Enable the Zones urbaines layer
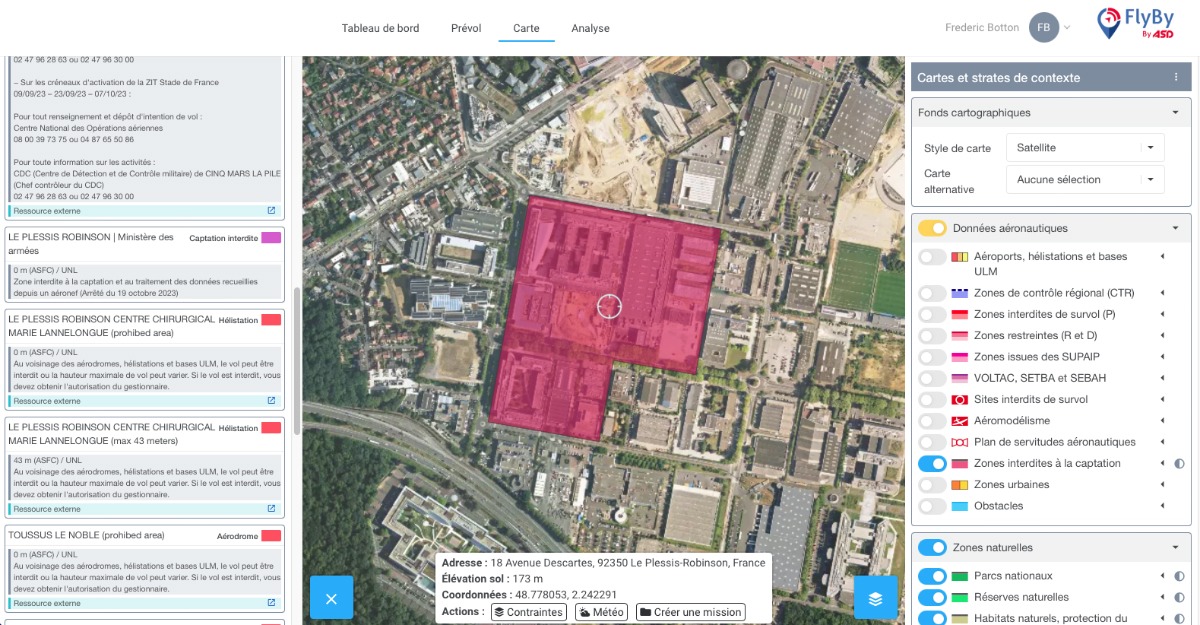Screen dimensions: 1200x625 pos(932,485)
